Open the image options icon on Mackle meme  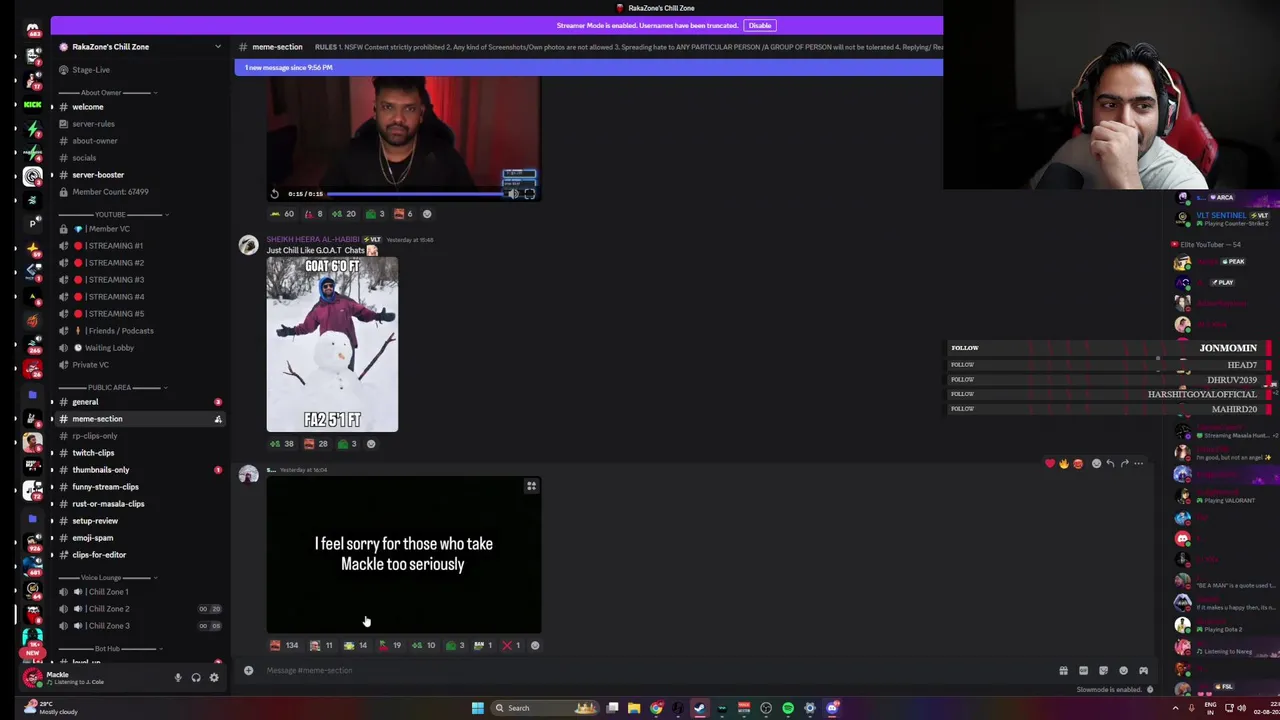pyautogui.click(x=531, y=486)
